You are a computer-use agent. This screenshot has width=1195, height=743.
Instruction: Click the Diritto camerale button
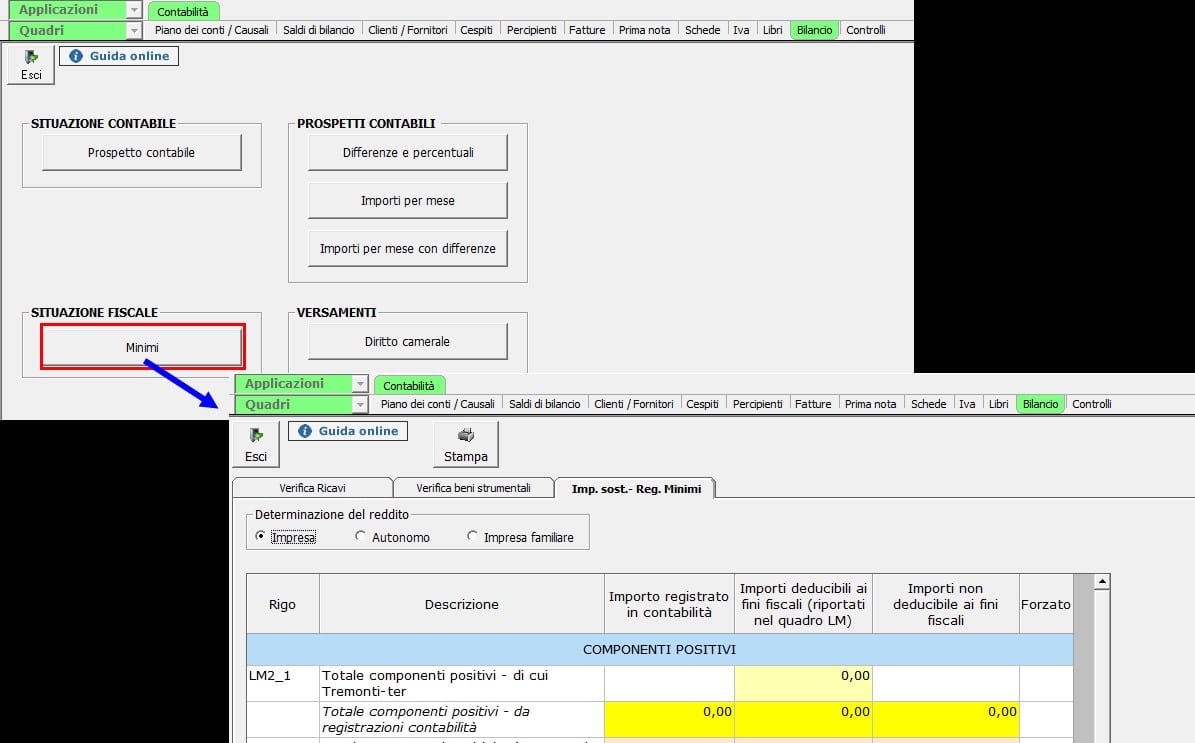tap(408, 341)
